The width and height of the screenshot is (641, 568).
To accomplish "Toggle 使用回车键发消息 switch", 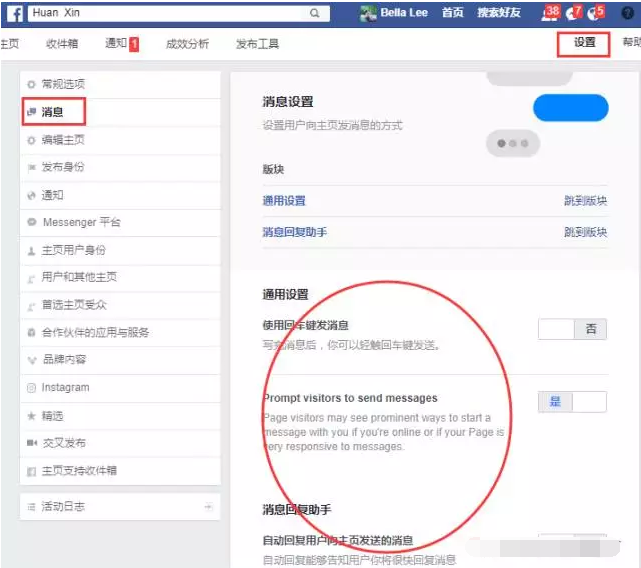I will [x=572, y=329].
